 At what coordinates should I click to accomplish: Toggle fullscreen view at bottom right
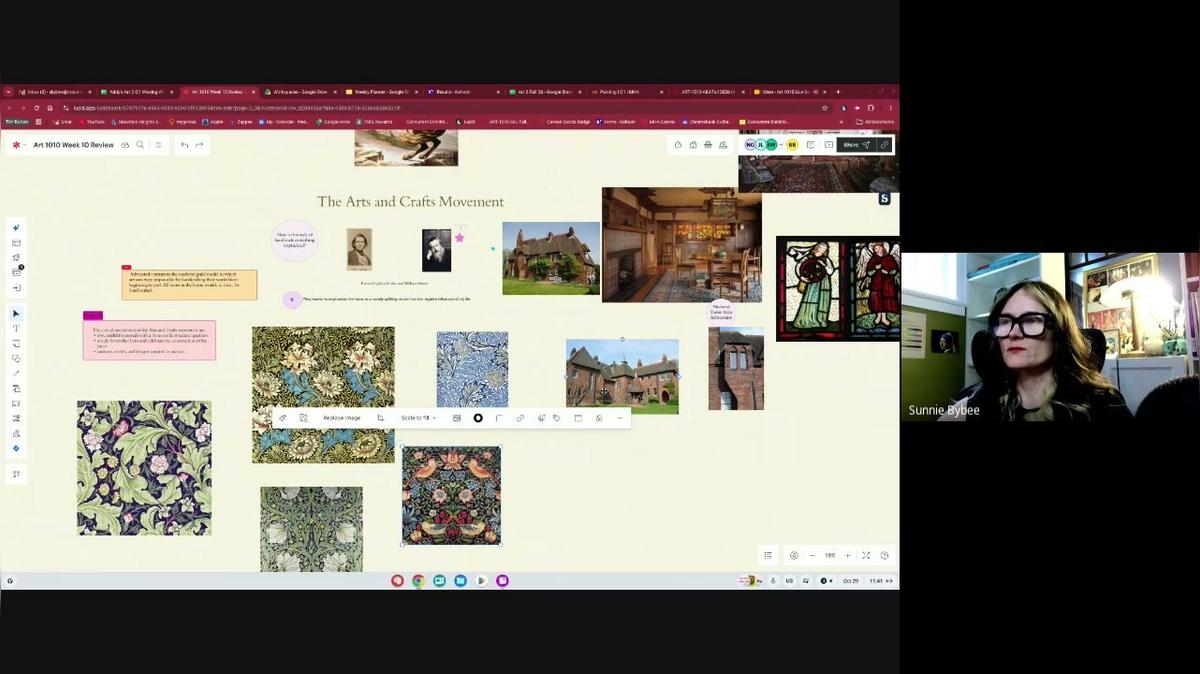click(866, 556)
